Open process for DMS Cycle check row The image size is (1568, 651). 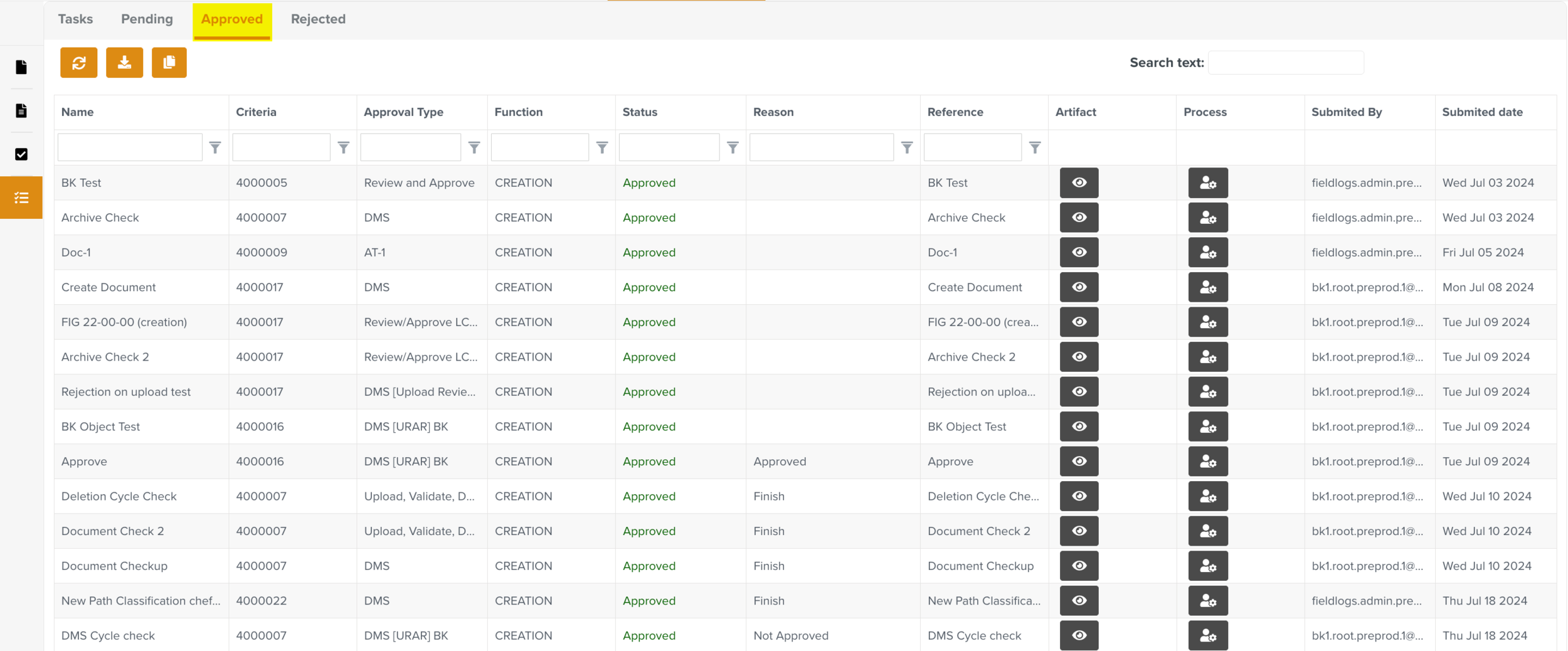pos(1208,635)
